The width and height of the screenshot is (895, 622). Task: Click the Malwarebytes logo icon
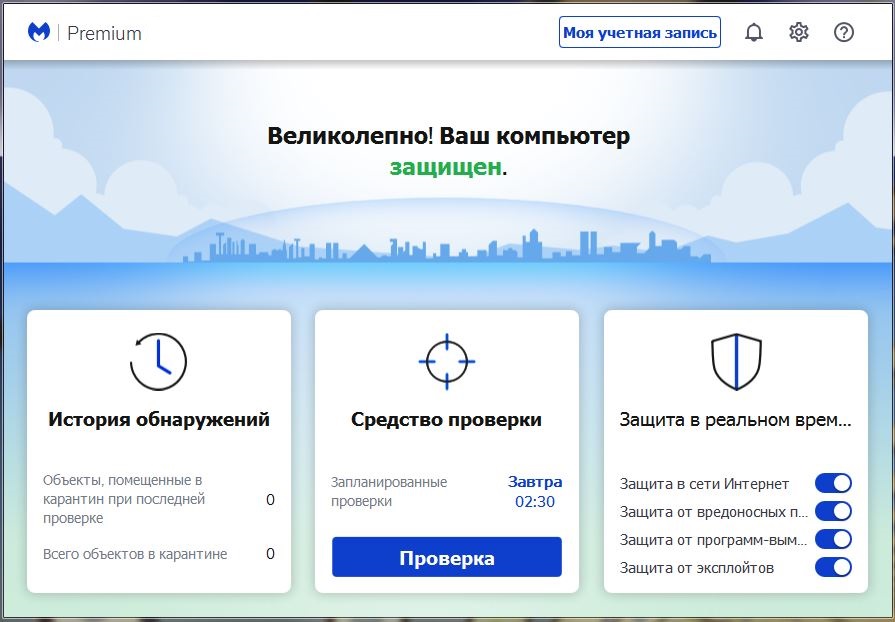pyautogui.click(x=39, y=32)
